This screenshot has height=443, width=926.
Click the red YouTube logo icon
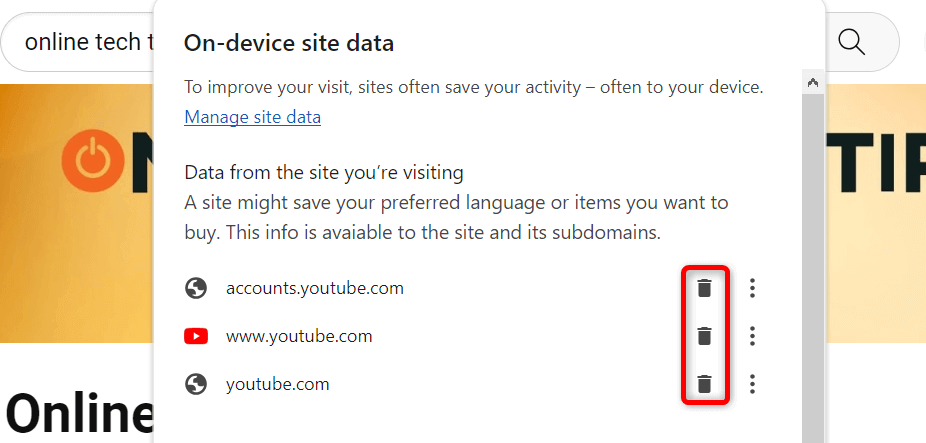pos(196,336)
